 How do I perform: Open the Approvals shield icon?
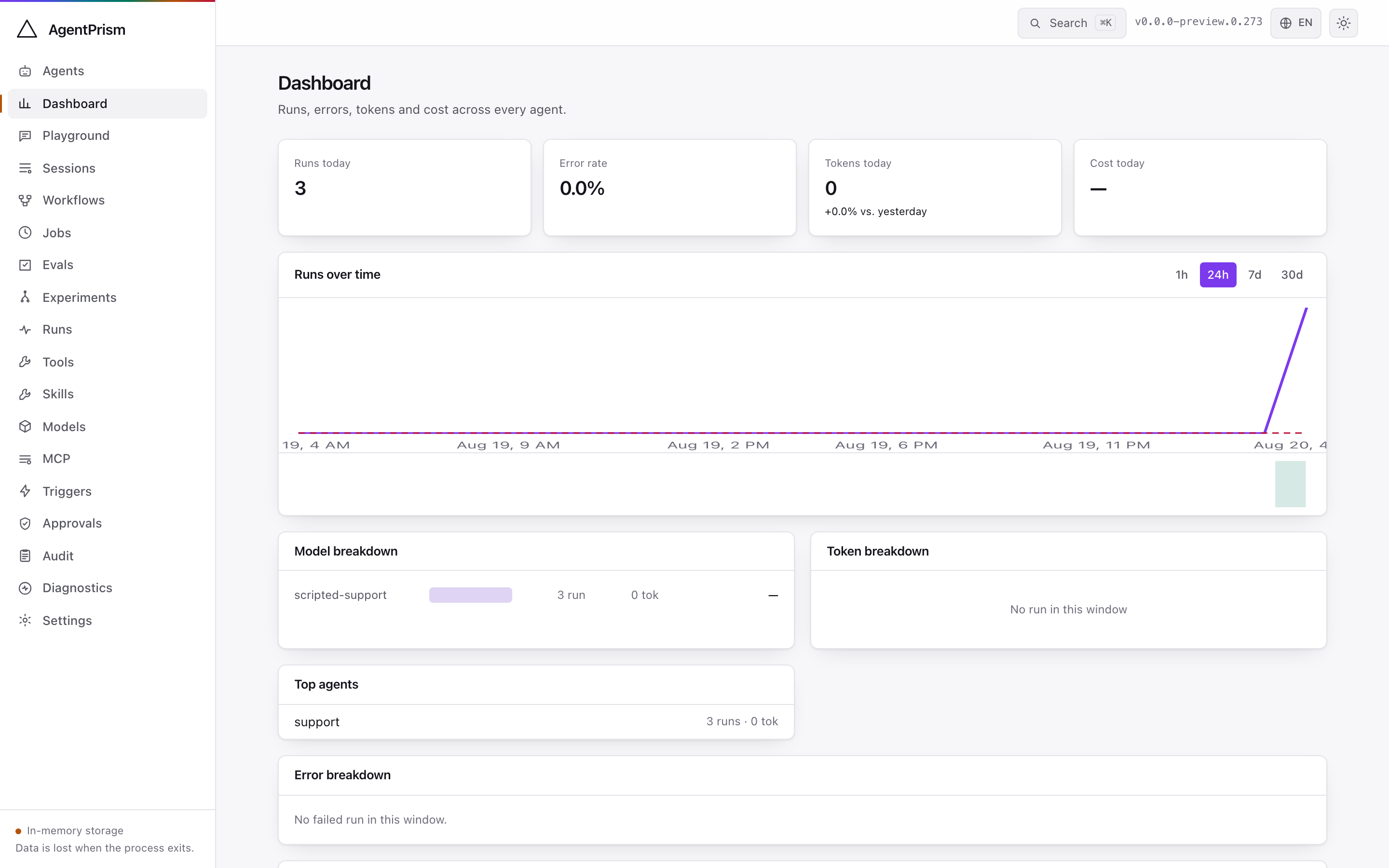tap(25, 524)
